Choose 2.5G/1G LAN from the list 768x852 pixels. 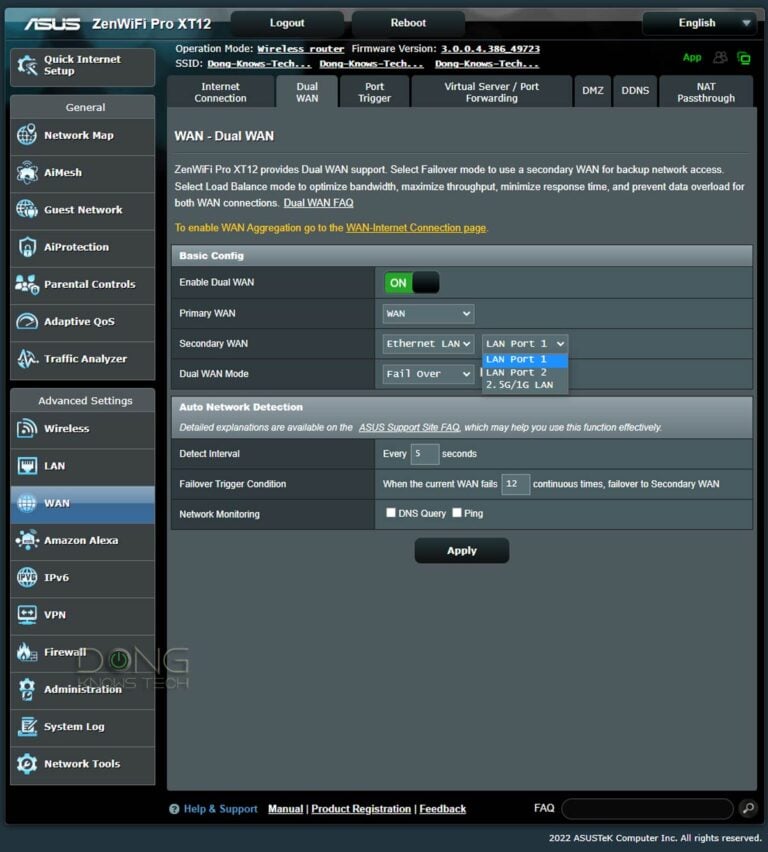[519, 385]
